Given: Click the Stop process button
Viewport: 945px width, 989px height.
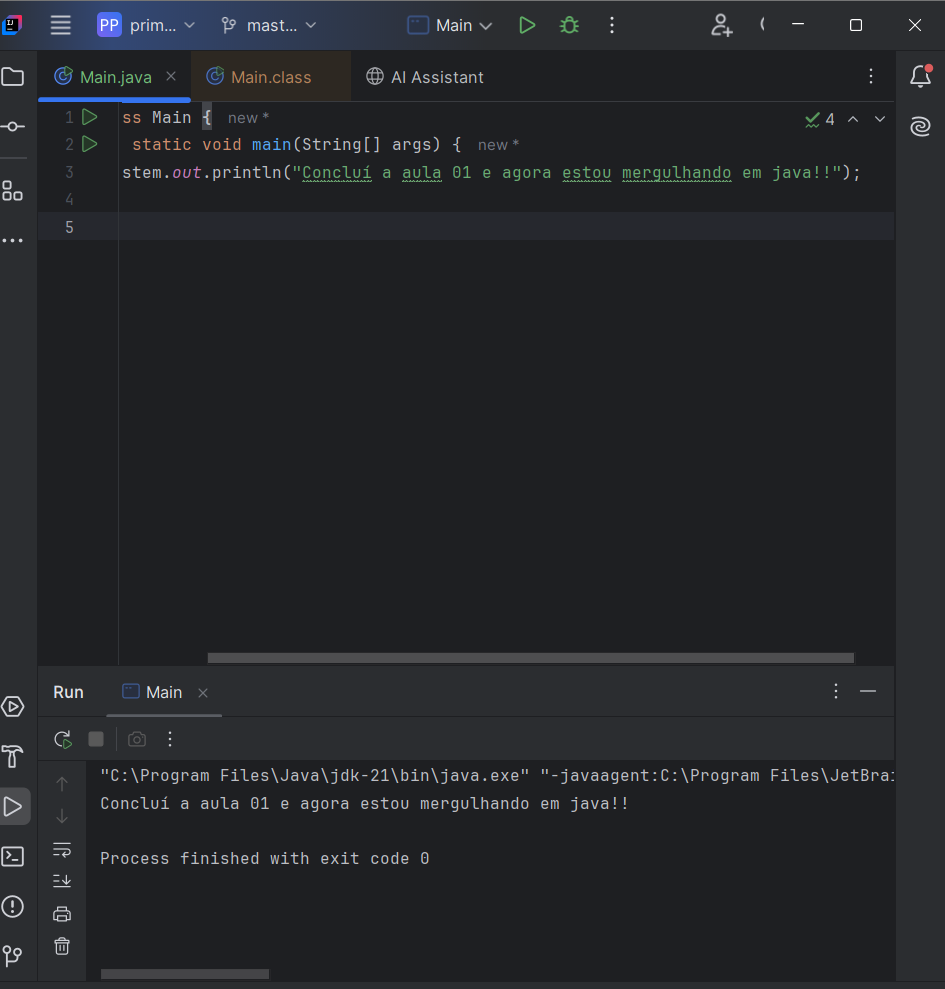Looking at the screenshot, I should 96,739.
